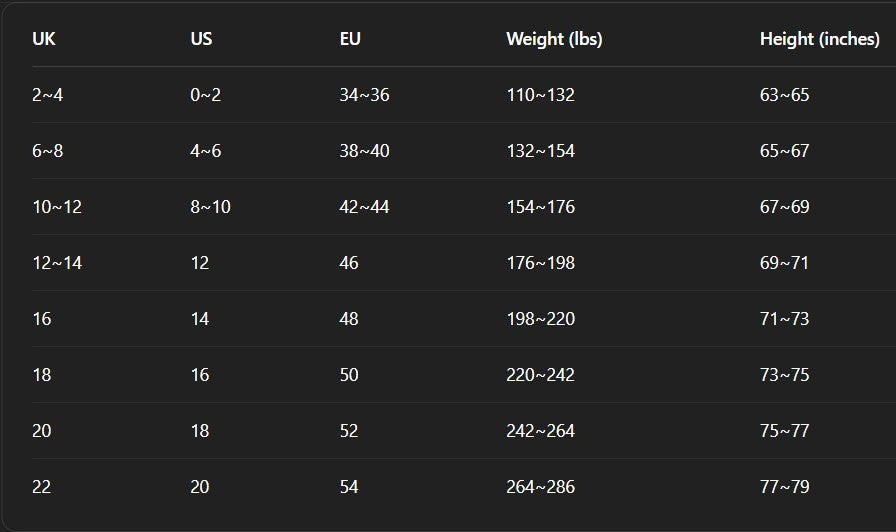Select the EU column header
Screen dimensions: 896x532
(x=350, y=40)
